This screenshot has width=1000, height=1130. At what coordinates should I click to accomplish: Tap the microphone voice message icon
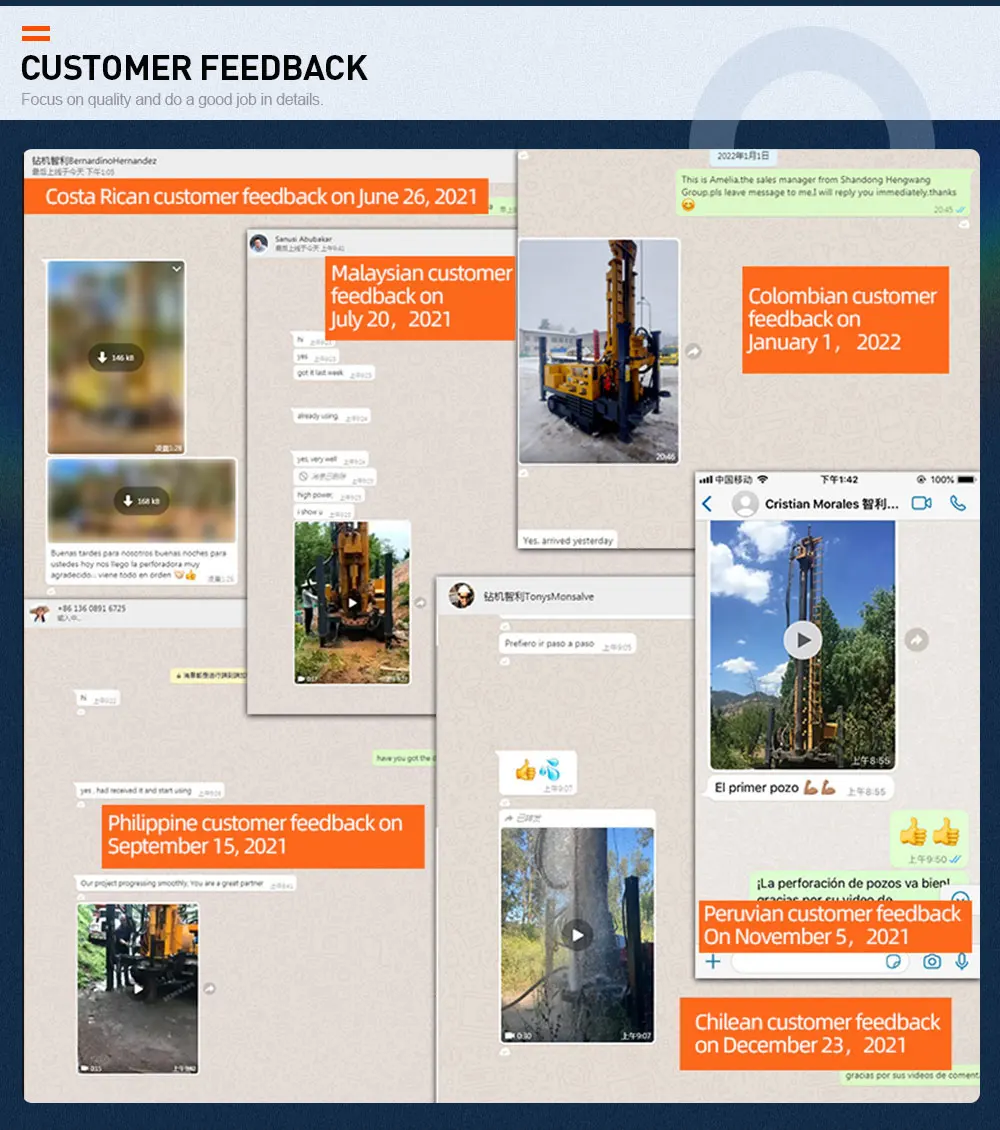coord(962,962)
